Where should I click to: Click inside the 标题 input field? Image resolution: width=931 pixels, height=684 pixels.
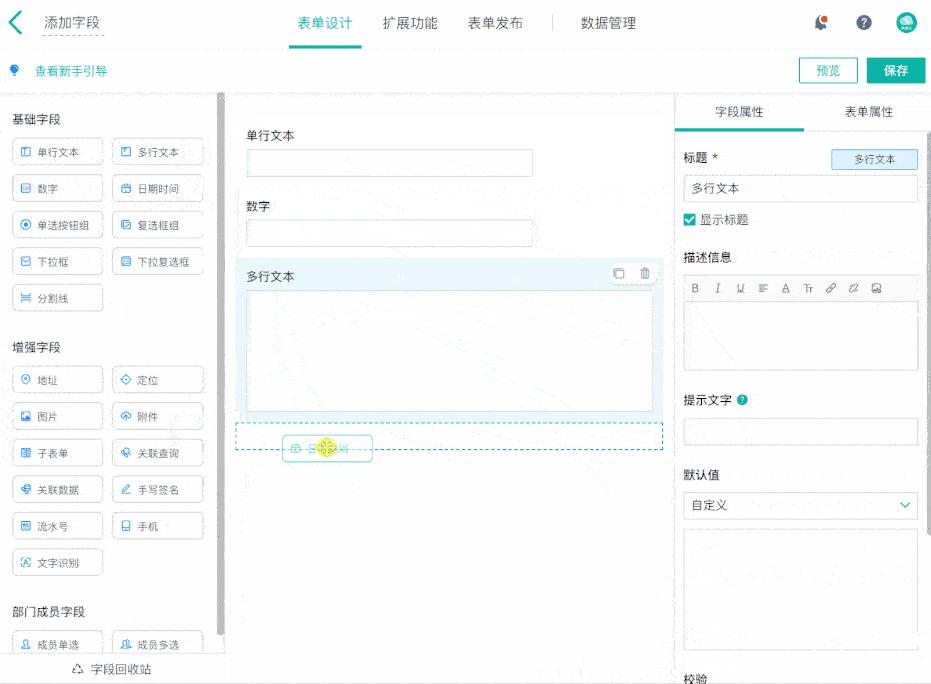pyautogui.click(x=800, y=188)
